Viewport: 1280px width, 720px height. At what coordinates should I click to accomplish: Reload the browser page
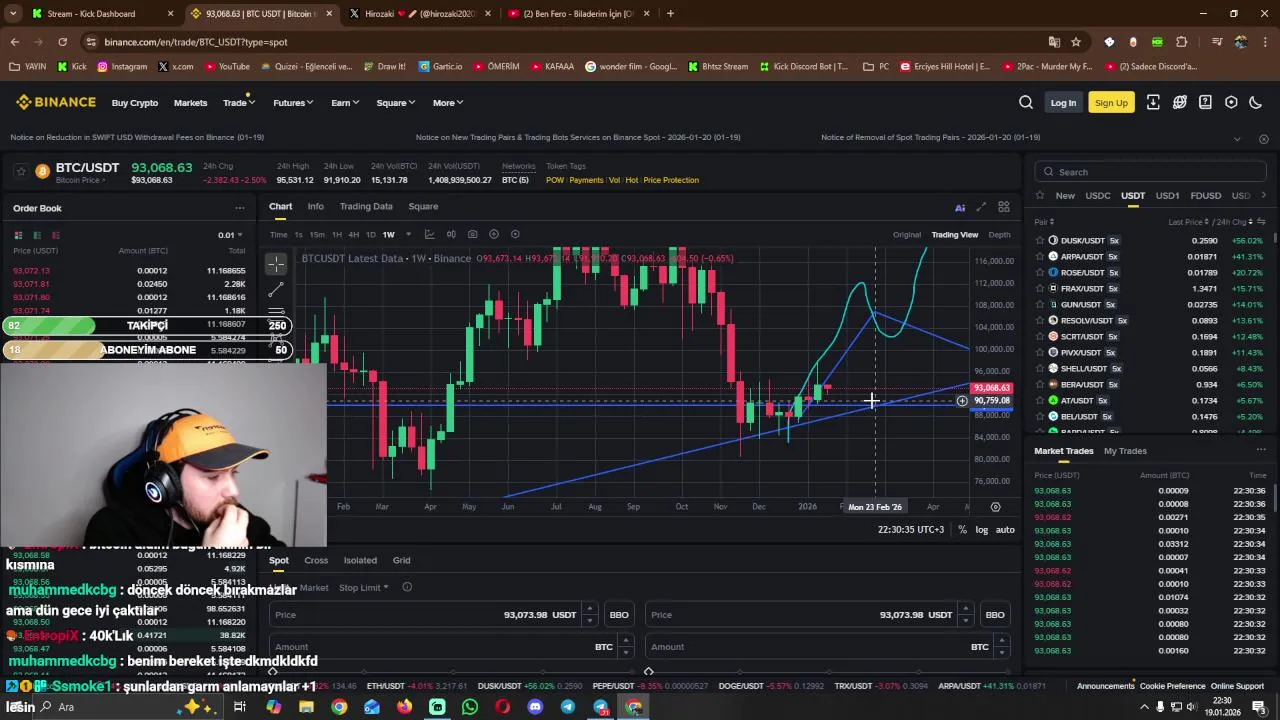[x=62, y=42]
